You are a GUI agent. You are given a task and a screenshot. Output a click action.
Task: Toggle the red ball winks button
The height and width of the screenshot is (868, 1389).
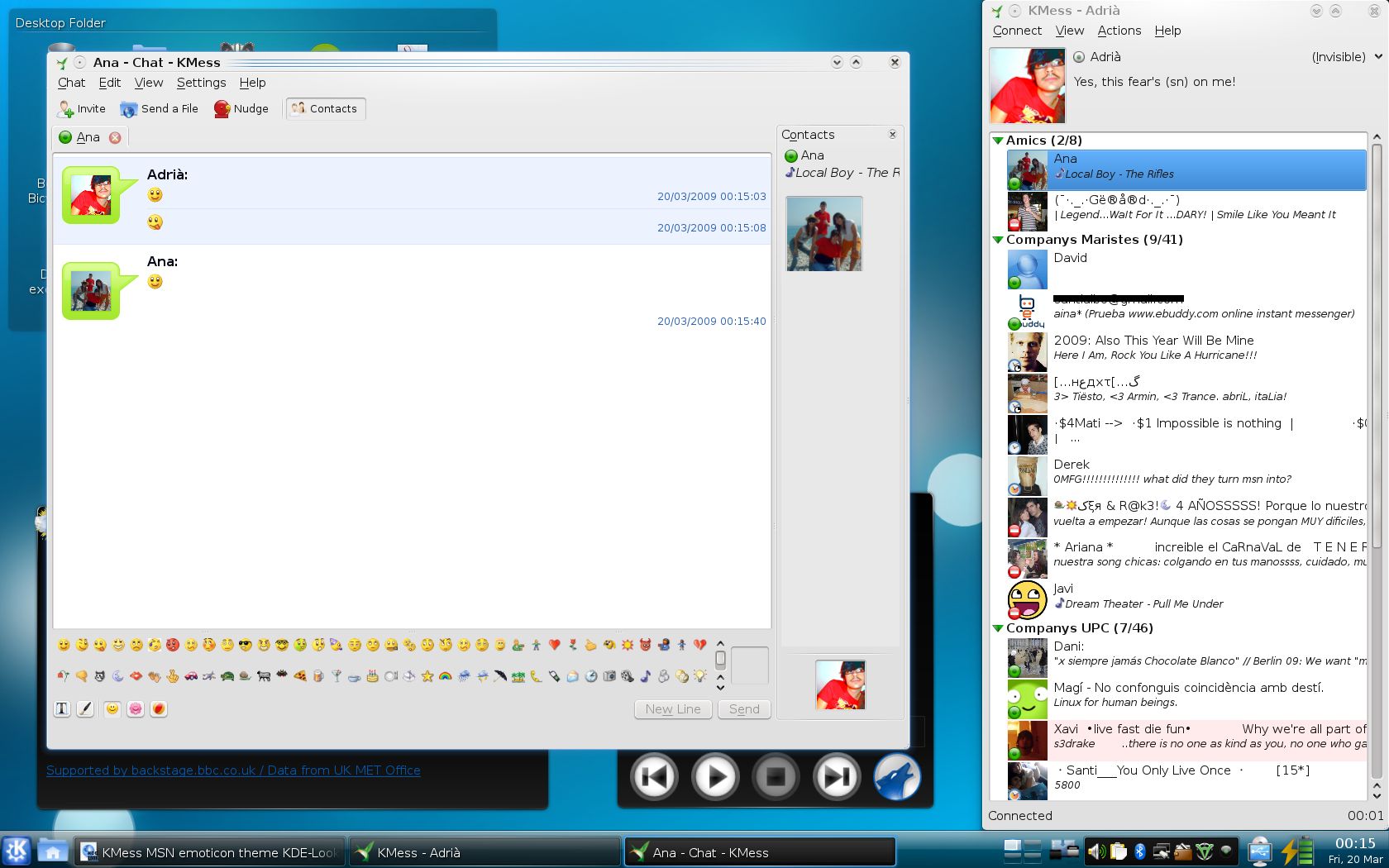pos(159,708)
